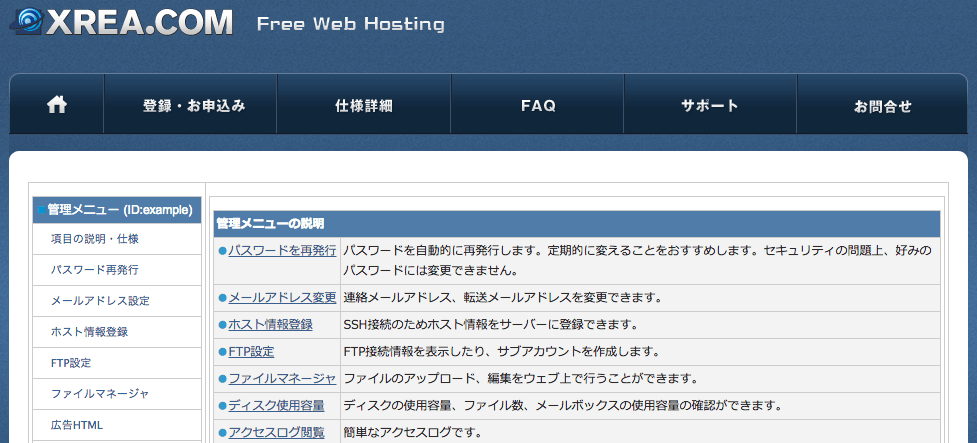977x443 pixels.
Task: Click the ホスト情報登録 link in table
Action: point(270,324)
